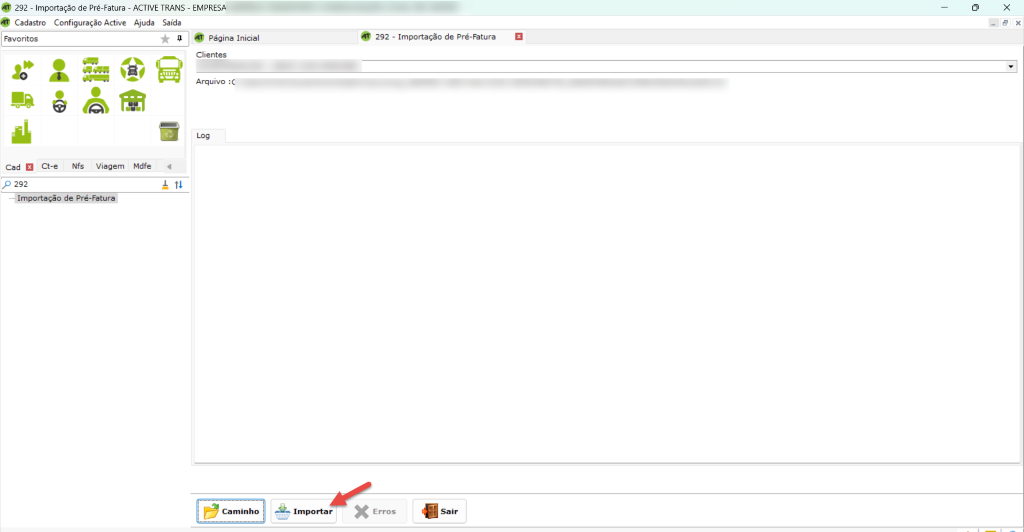Click the left scroll arrow of sidebar tabs
Viewport: 1024px width, 532px height.
(x=169, y=166)
